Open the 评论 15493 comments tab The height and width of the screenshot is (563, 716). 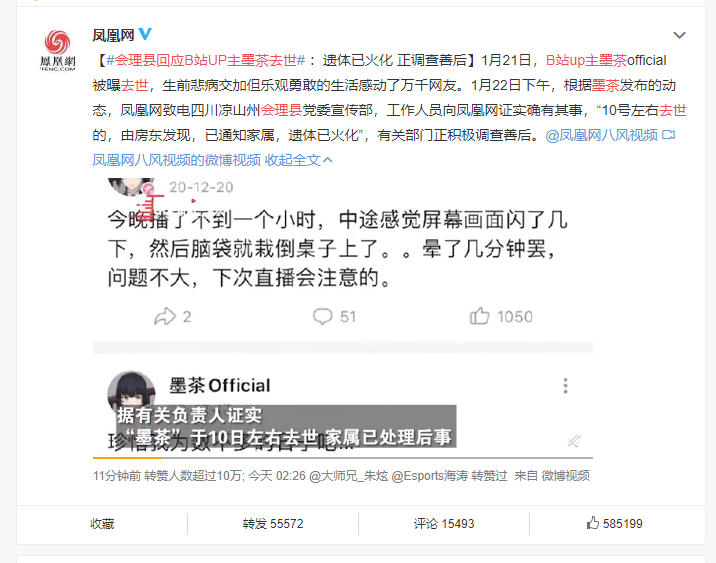pos(444,524)
